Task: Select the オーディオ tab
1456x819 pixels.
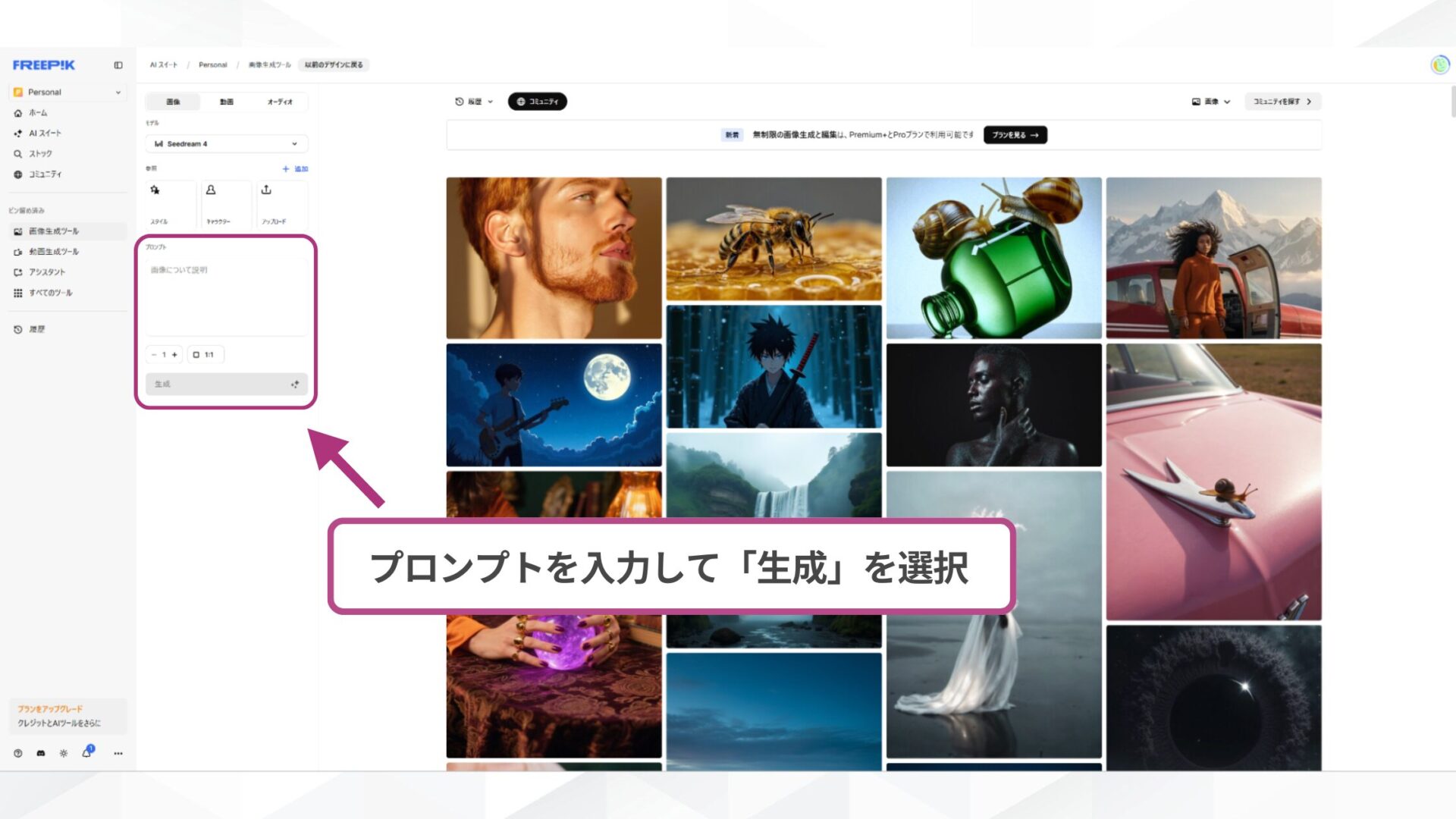Action: point(279,102)
